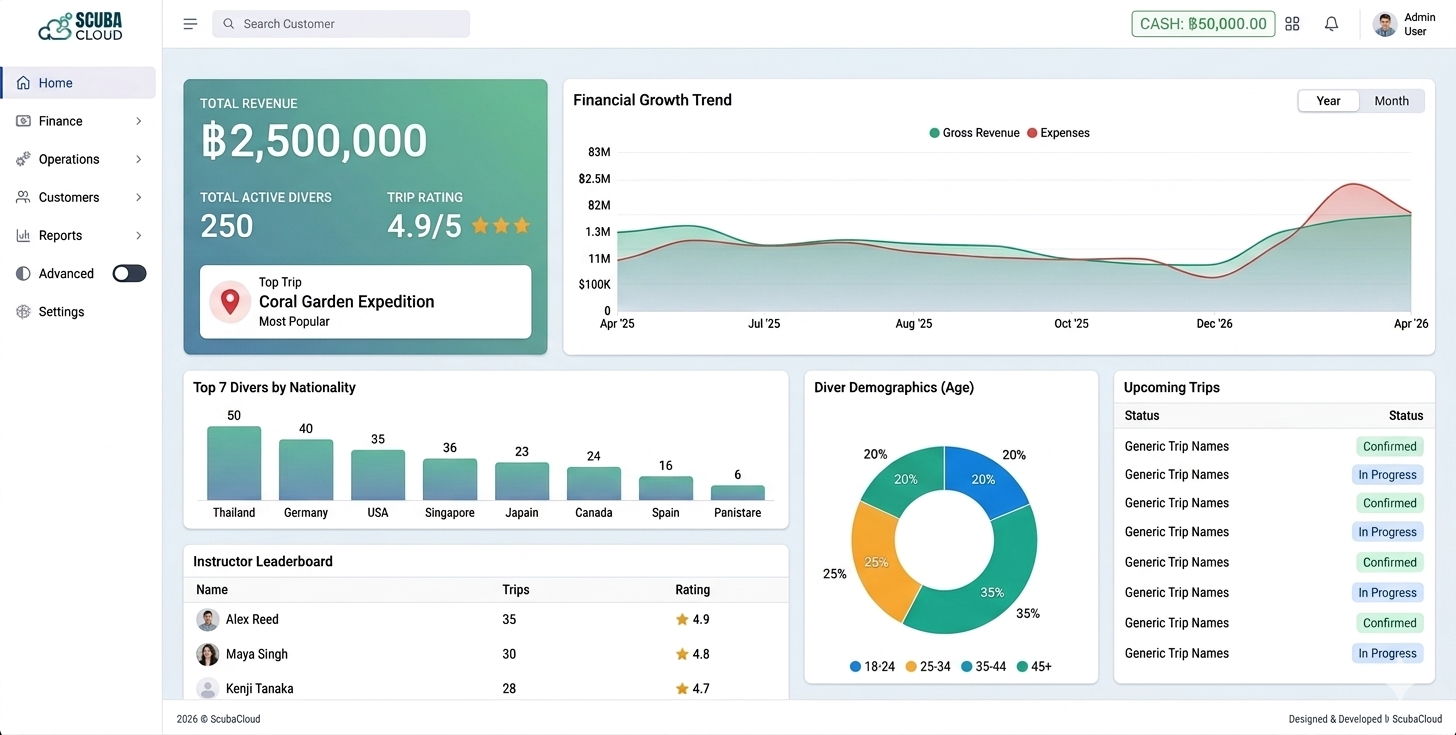The image size is (1456, 735).
Task: Go to Home in sidebar
Action: [79, 83]
